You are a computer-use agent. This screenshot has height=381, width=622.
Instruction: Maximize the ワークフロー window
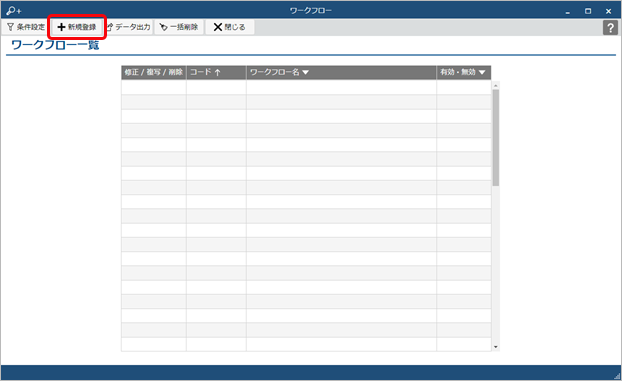click(x=588, y=11)
